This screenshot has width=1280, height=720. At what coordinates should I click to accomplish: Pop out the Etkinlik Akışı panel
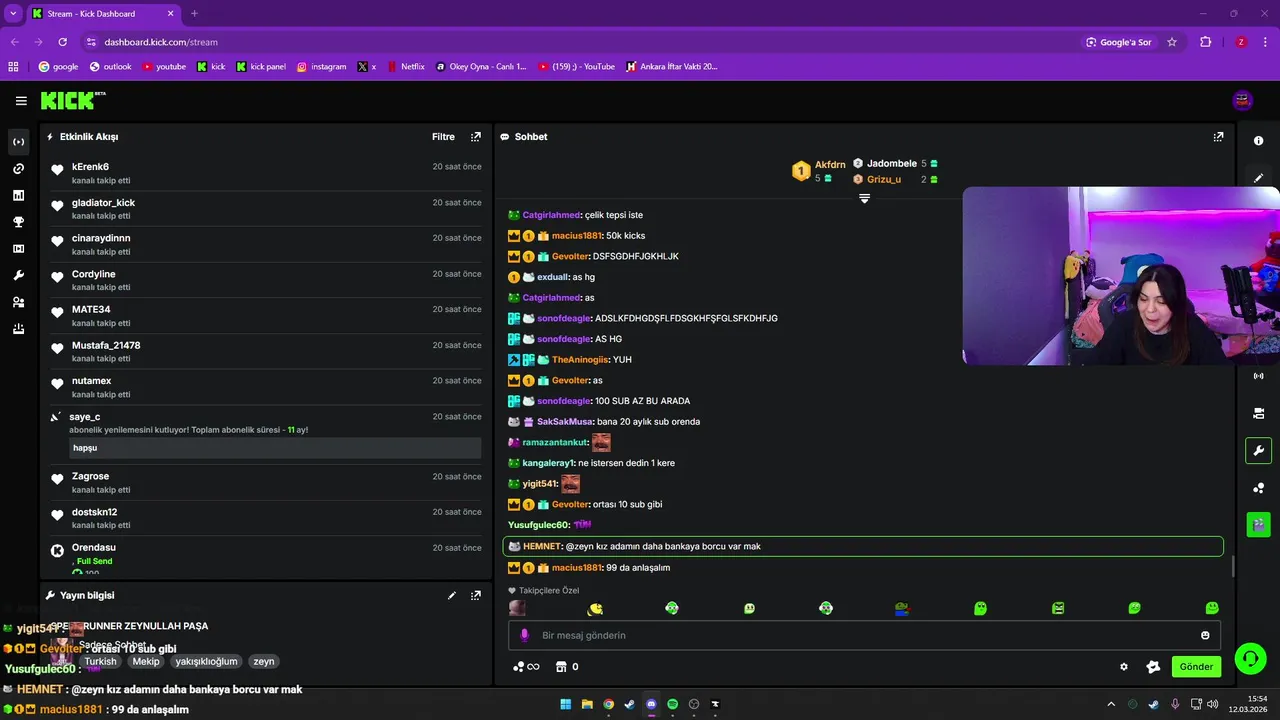(x=476, y=137)
